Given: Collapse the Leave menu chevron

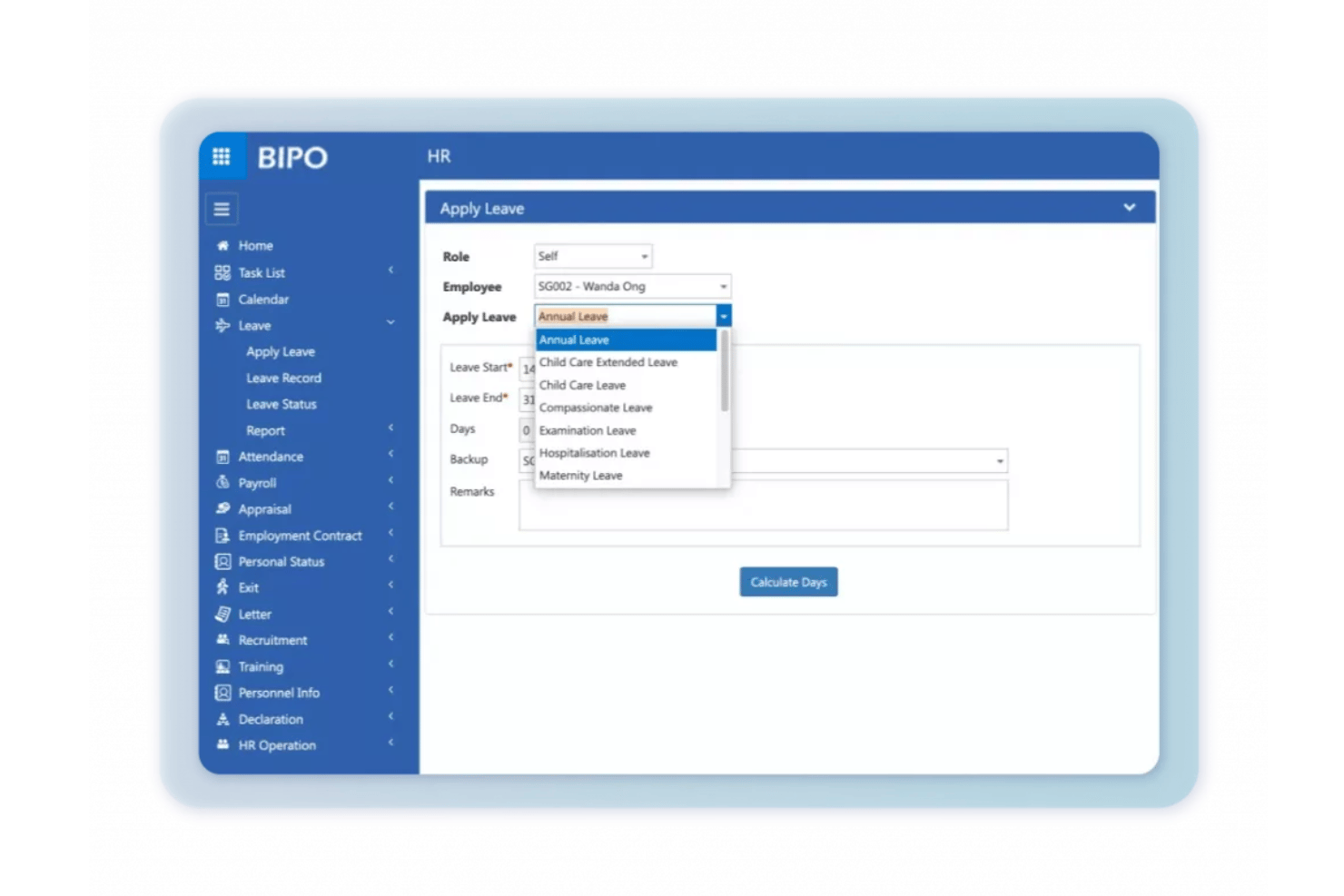Looking at the screenshot, I should 390,322.
